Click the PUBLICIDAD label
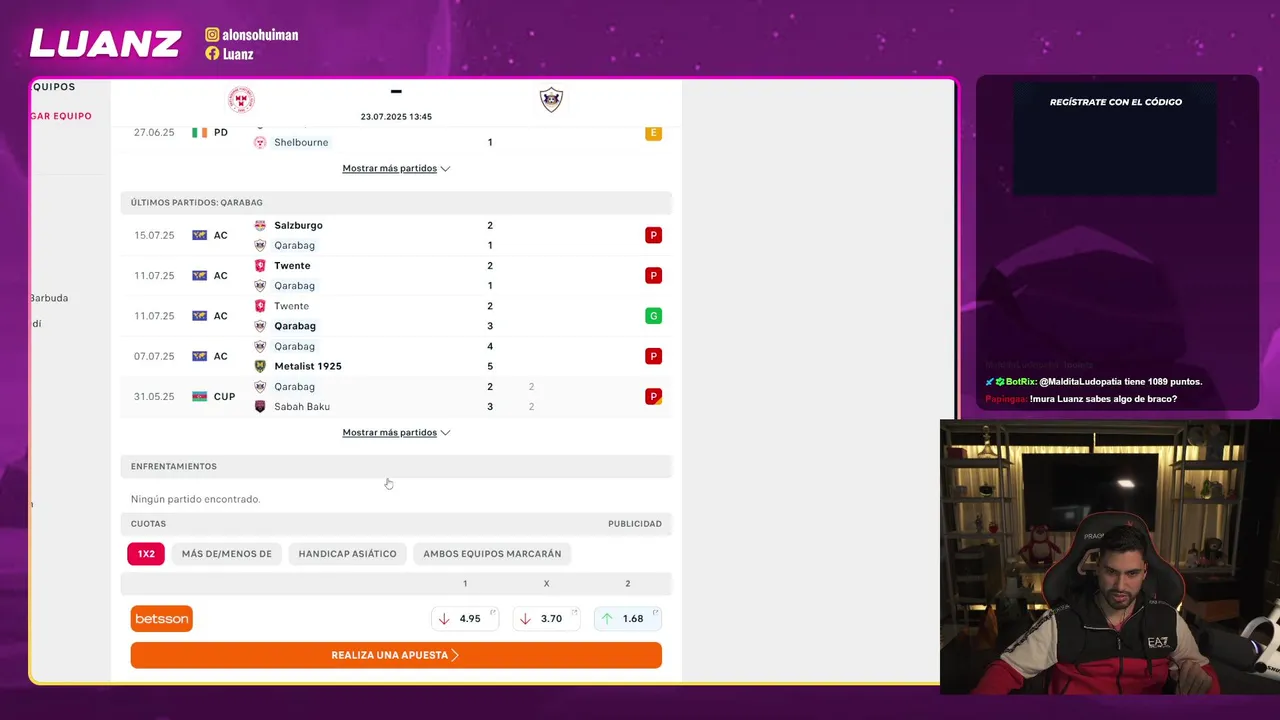 click(x=635, y=524)
